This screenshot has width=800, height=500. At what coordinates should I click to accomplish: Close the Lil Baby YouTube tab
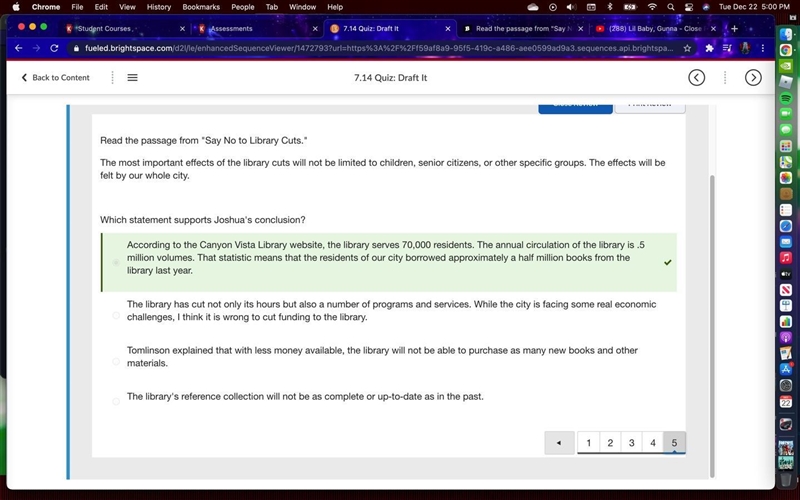tap(713, 29)
